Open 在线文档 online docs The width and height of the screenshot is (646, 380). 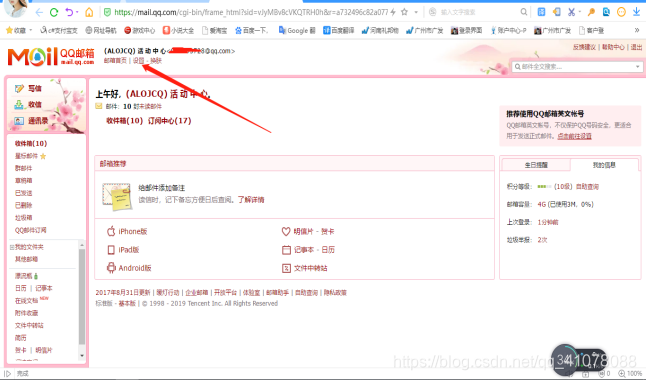26,301
